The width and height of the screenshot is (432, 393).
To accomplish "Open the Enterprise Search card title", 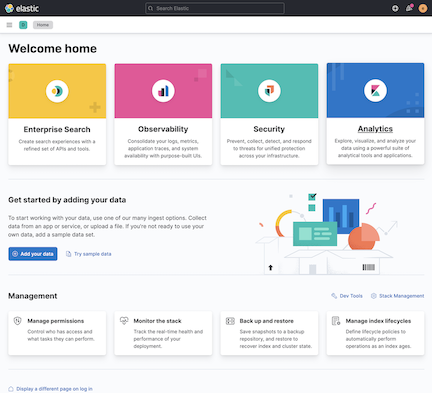I will pyautogui.click(x=57, y=129).
